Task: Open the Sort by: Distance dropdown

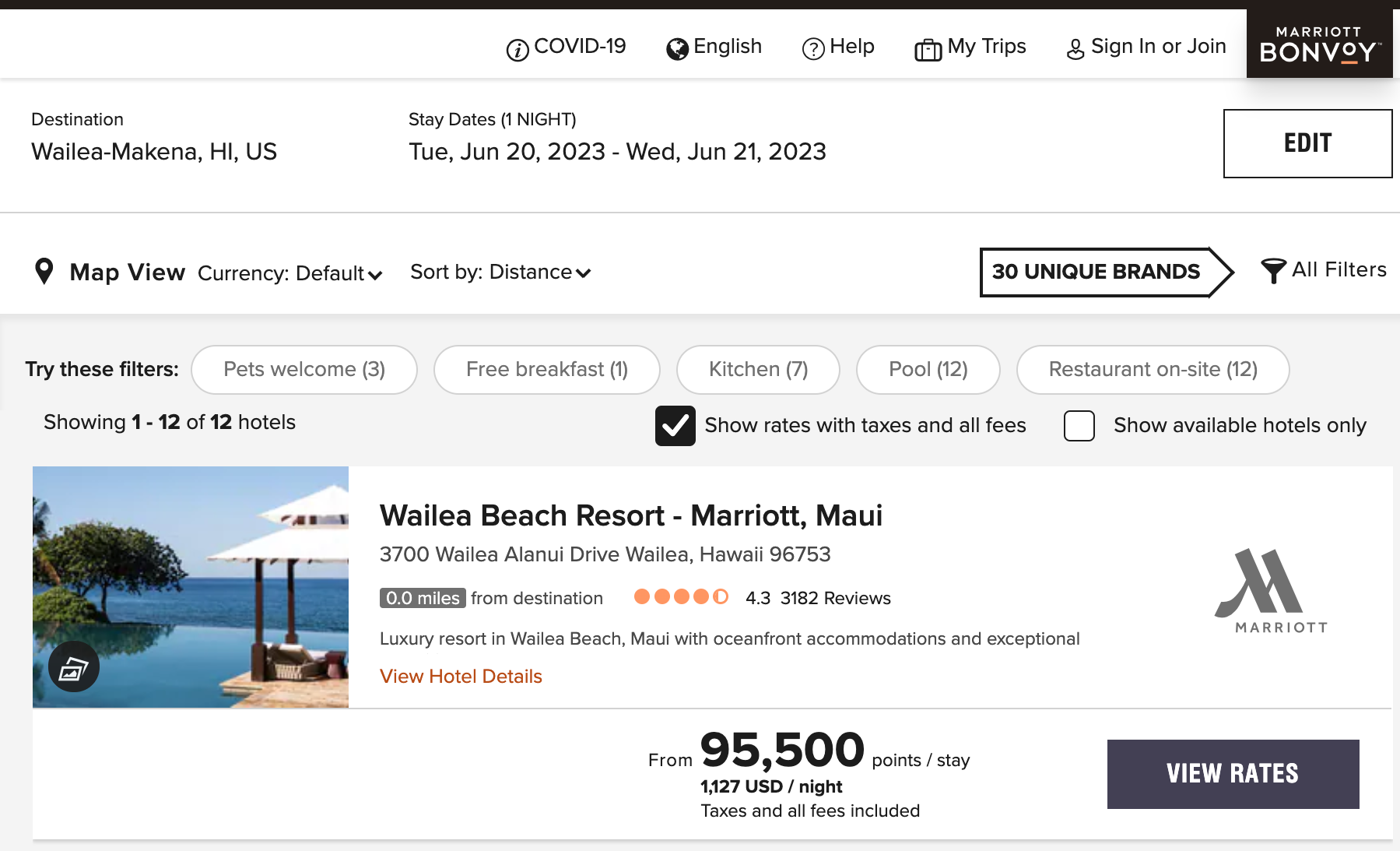Action: click(501, 273)
